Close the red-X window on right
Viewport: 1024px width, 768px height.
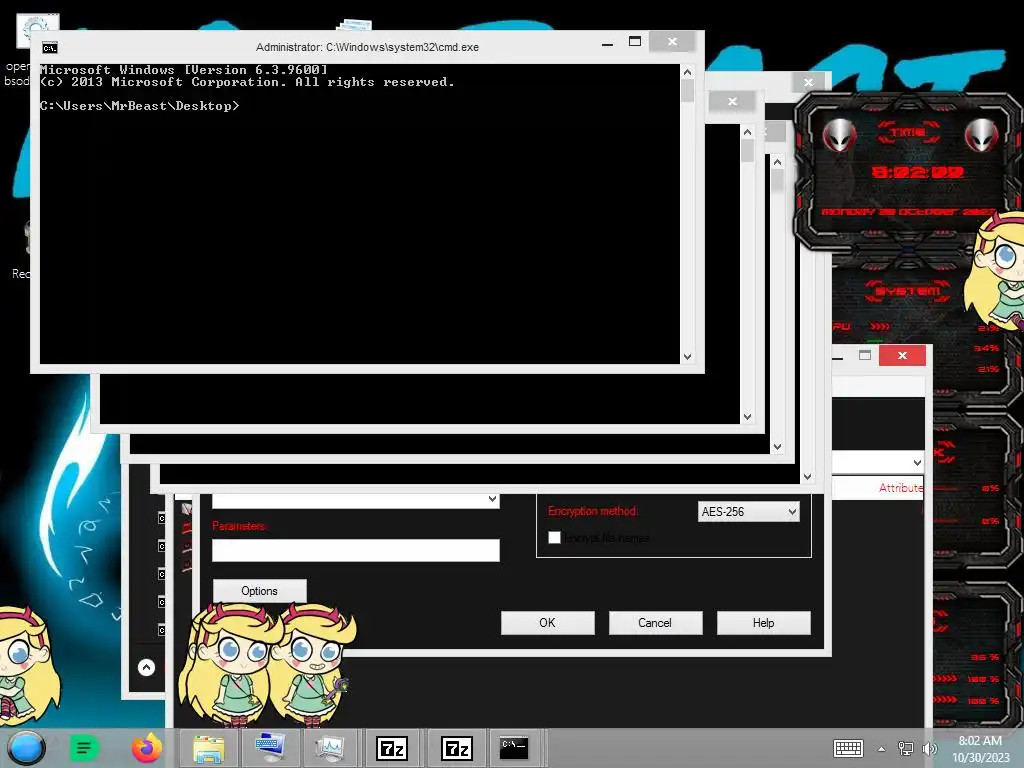[903, 355]
